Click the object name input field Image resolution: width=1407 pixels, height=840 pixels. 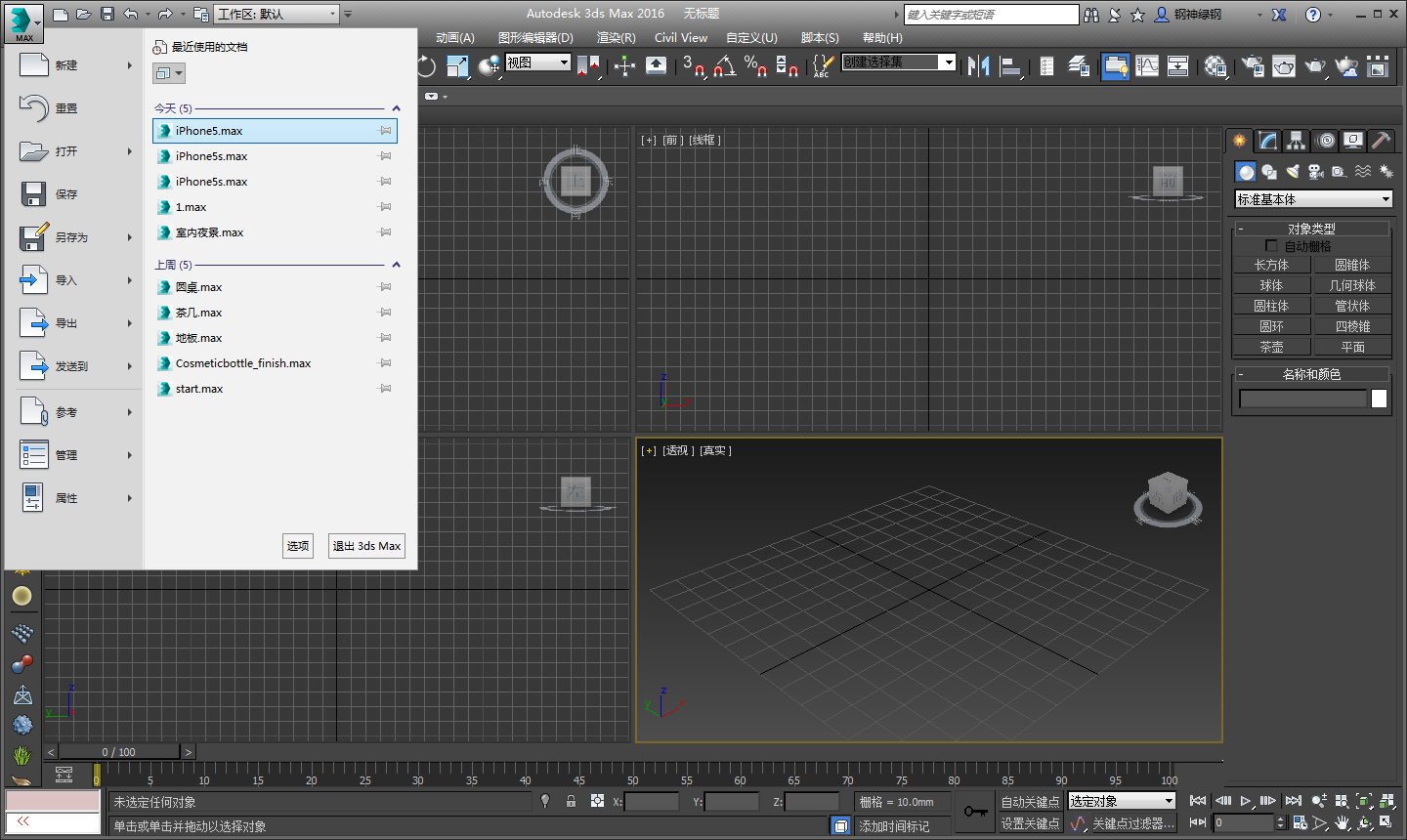click(x=1302, y=399)
